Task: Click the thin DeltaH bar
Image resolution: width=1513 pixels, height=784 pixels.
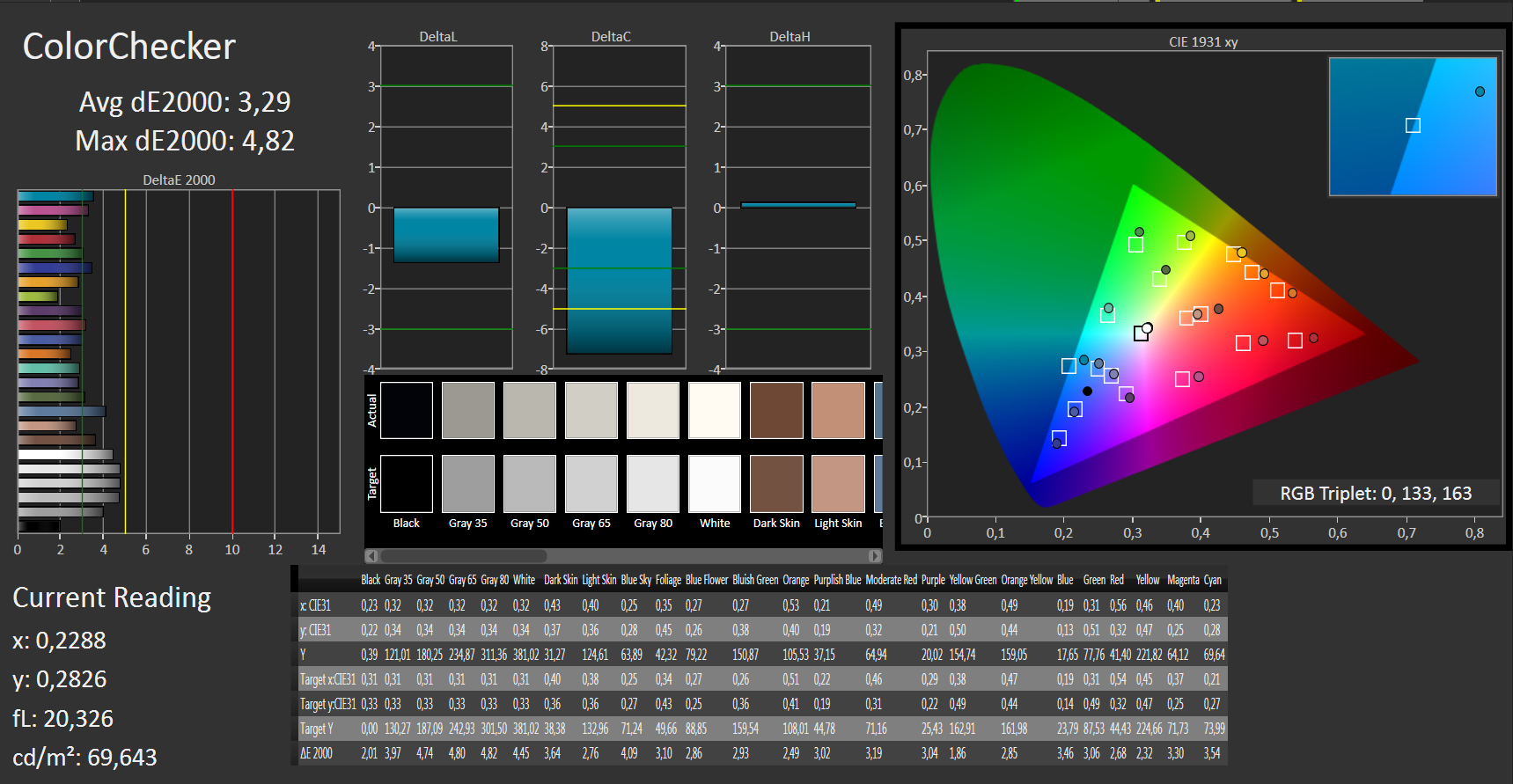Action: coord(797,205)
